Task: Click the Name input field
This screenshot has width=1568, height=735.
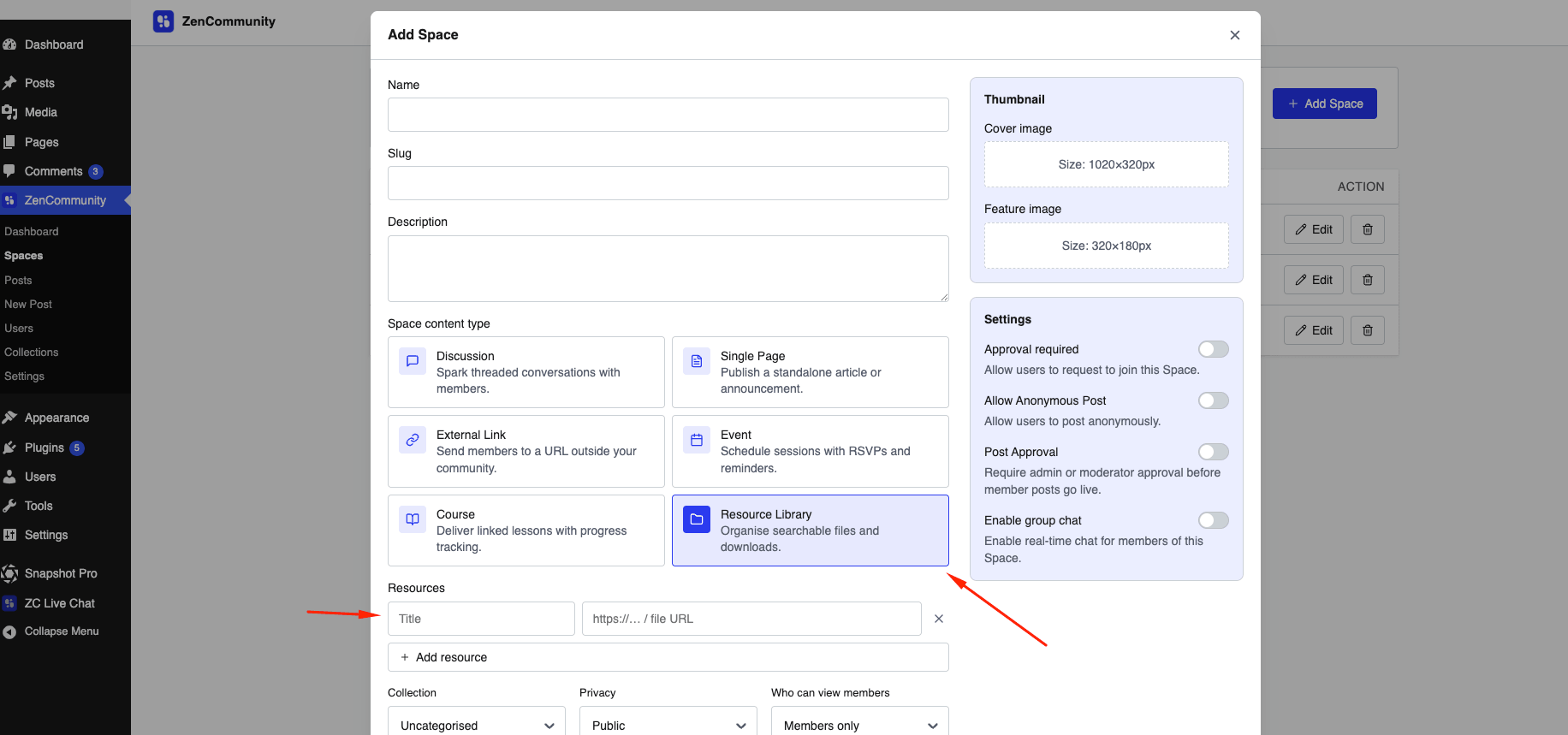Action: [668, 115]
